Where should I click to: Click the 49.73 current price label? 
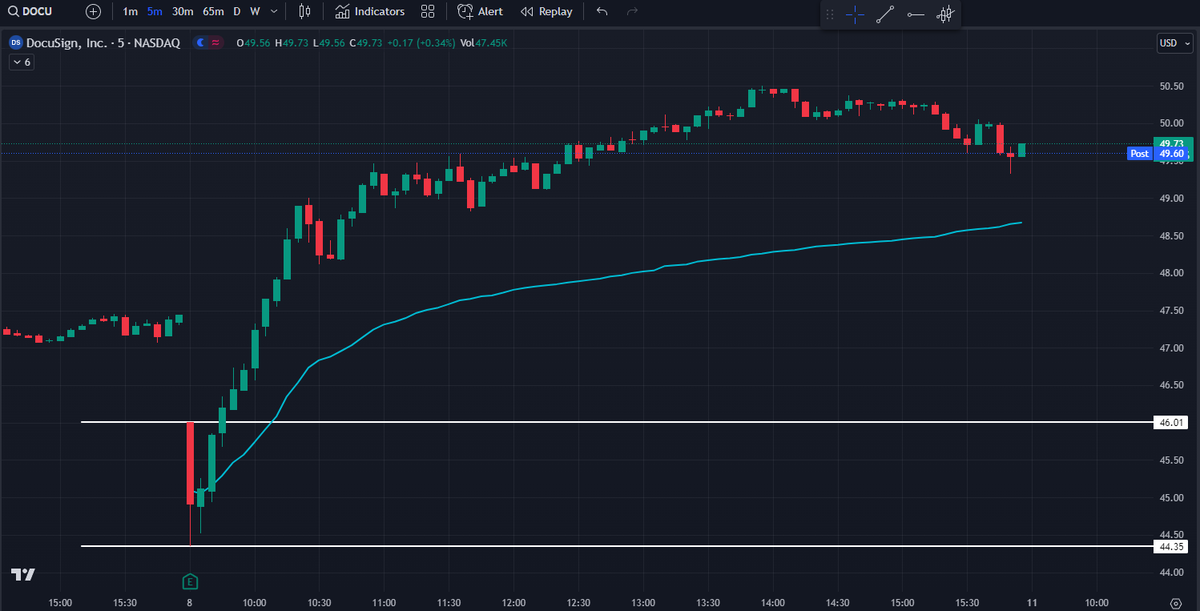point(1172,143)
